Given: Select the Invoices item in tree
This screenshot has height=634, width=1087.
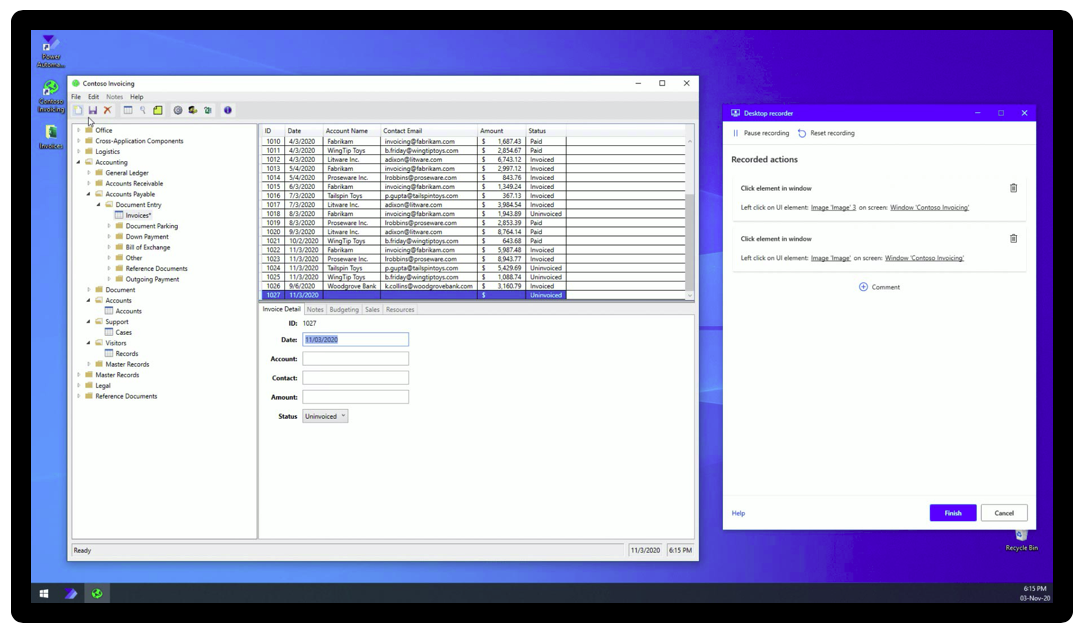Looking at the screenshot, I should pyautogui.click(x=138, y=215).
